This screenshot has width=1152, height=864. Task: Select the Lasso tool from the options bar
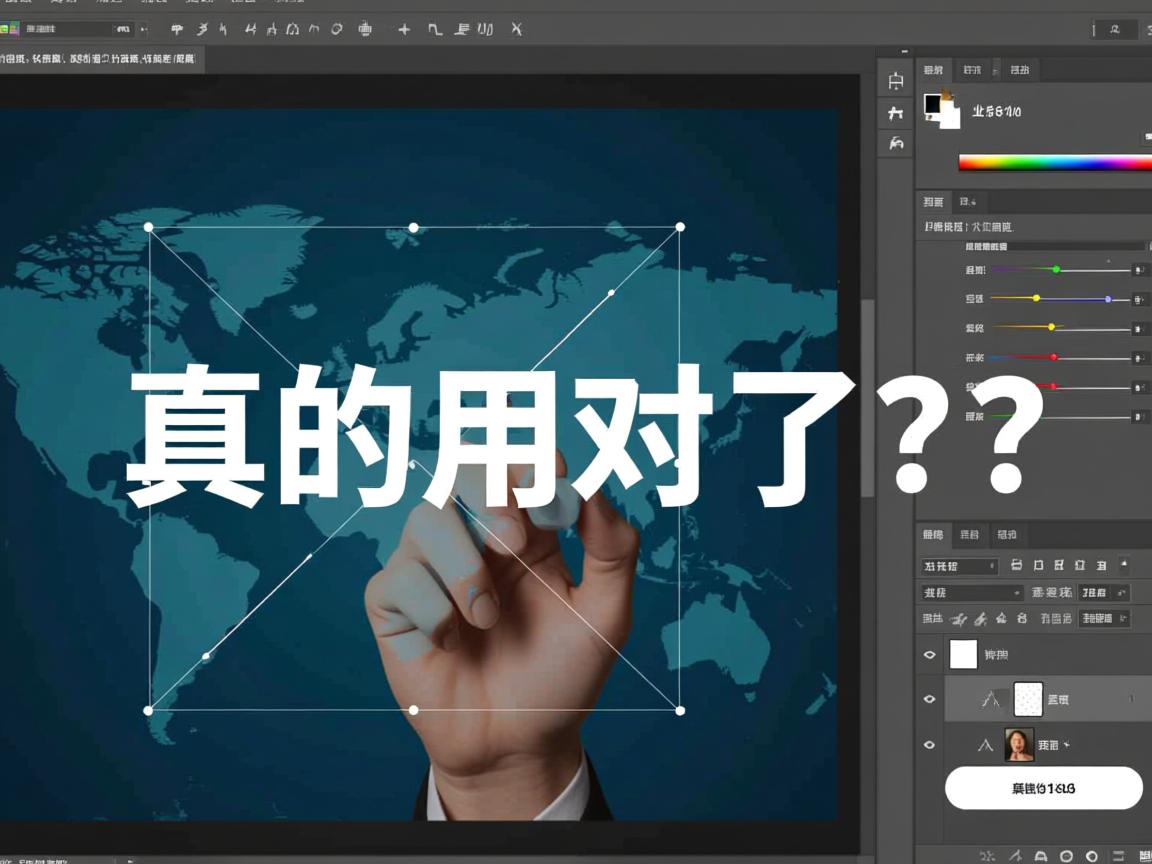coord(204,29)
